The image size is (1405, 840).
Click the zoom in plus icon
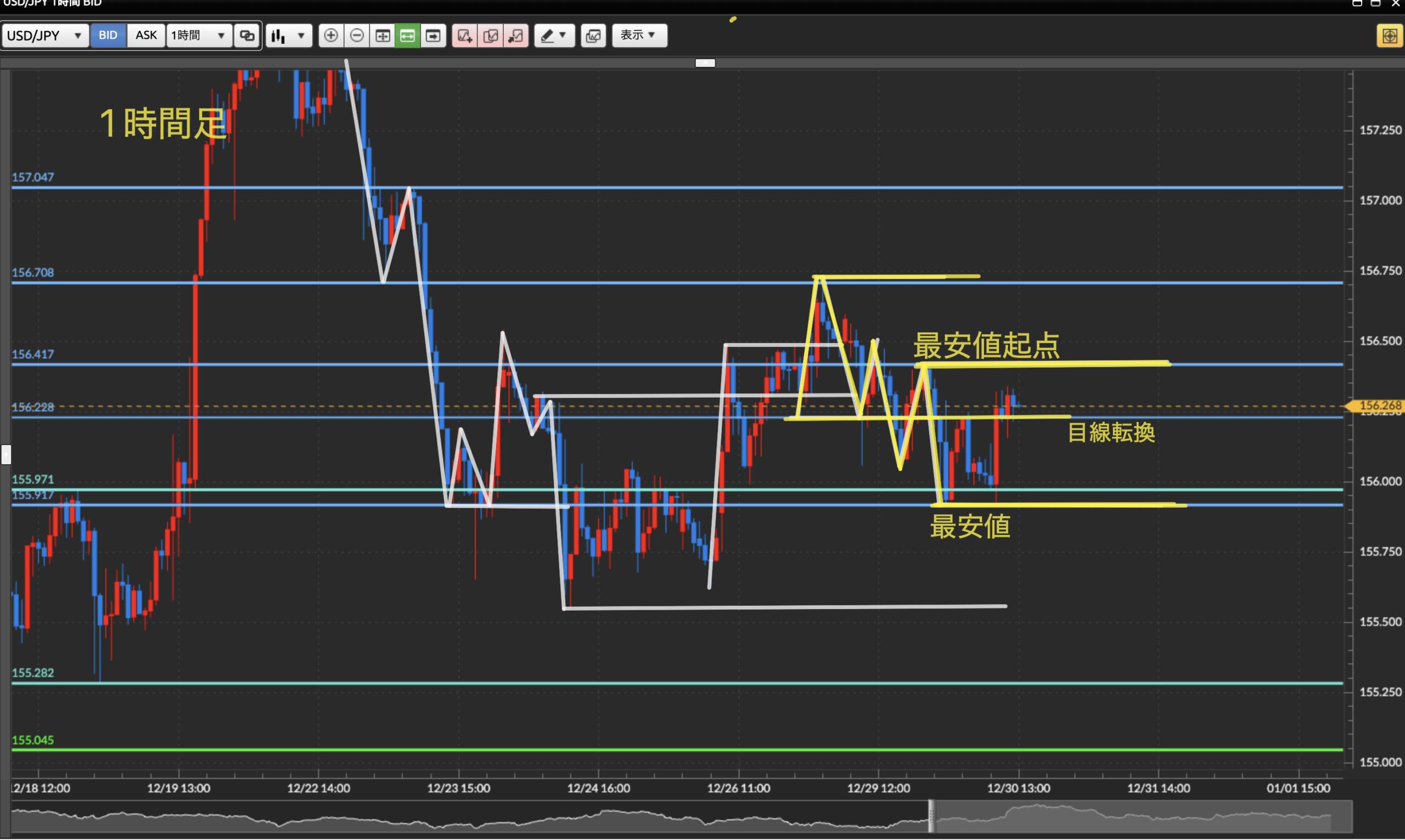click(331, 36)
